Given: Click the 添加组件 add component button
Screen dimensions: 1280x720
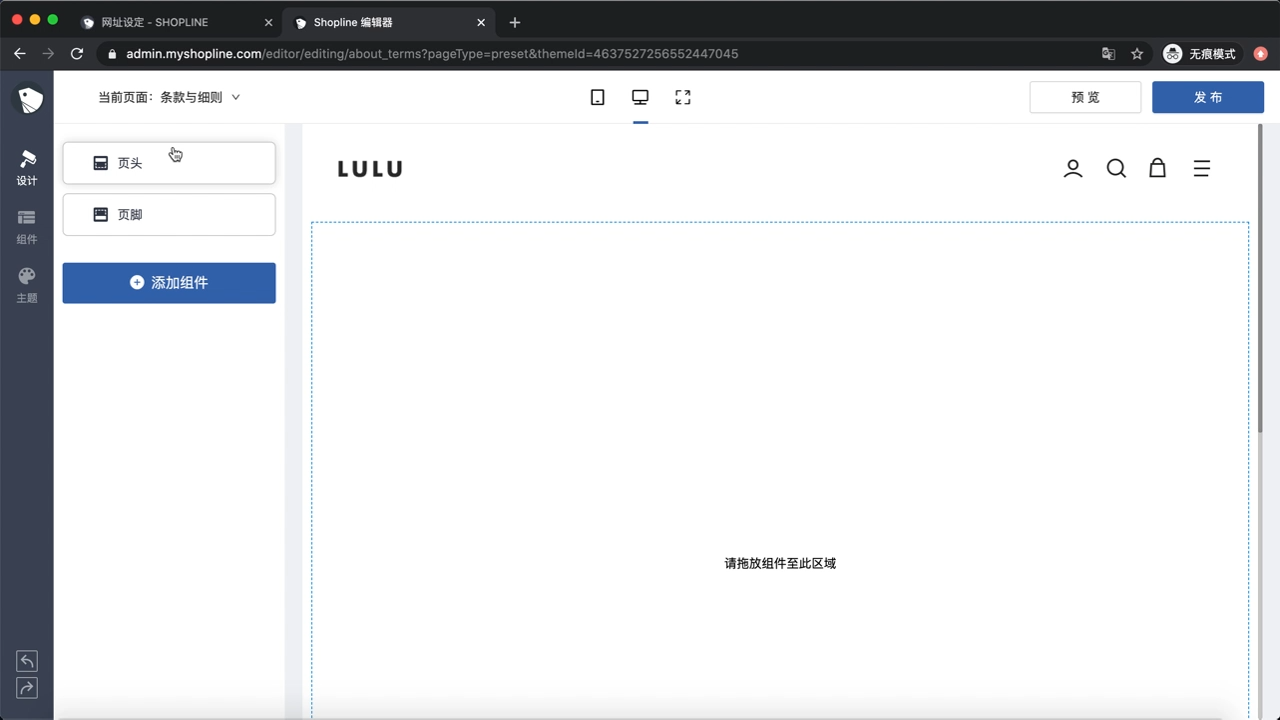Looking at the screenshot, I should coord(169,283).
